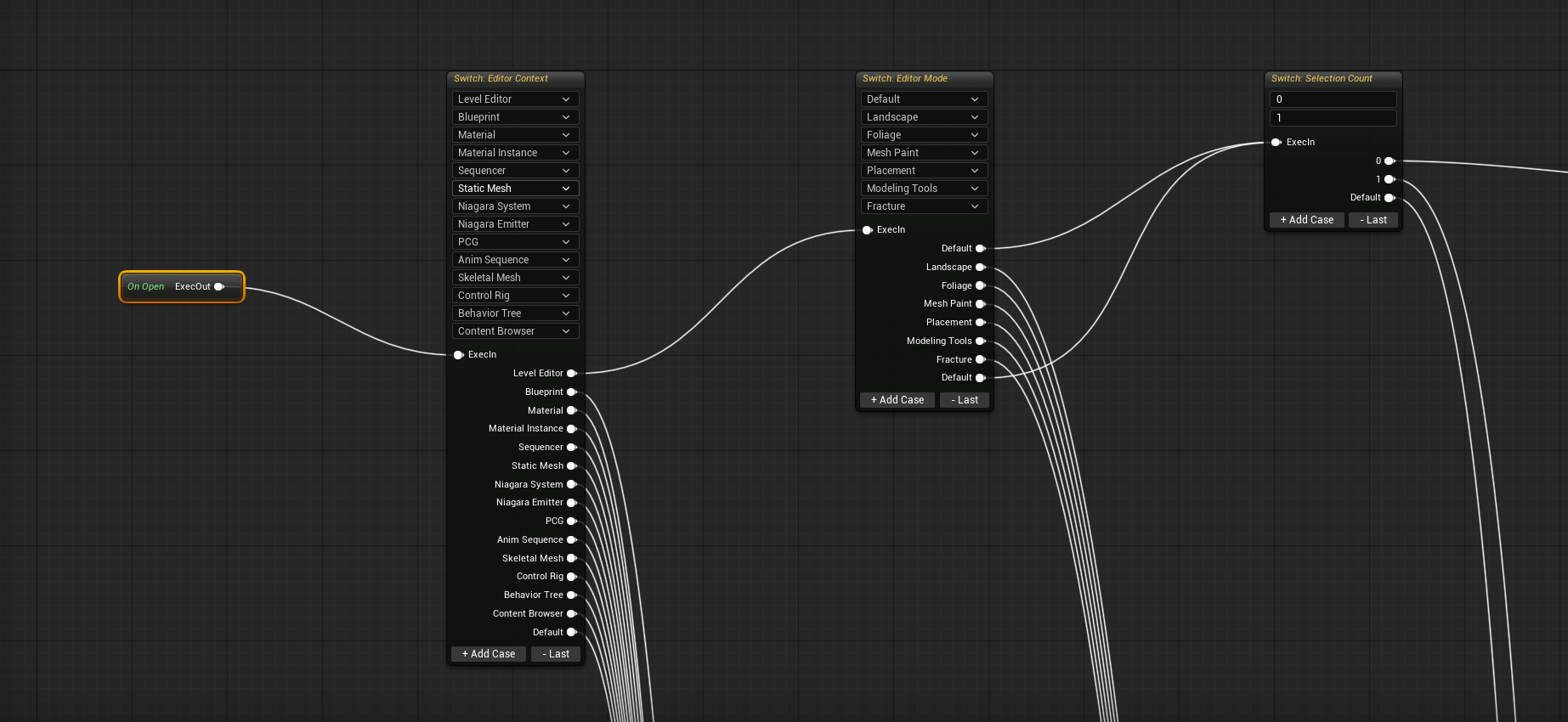Click Add Case on Editor Context switch
The width and height of the screenshot is (1568, 722).
pyautogui.click(x=489, y=654)
